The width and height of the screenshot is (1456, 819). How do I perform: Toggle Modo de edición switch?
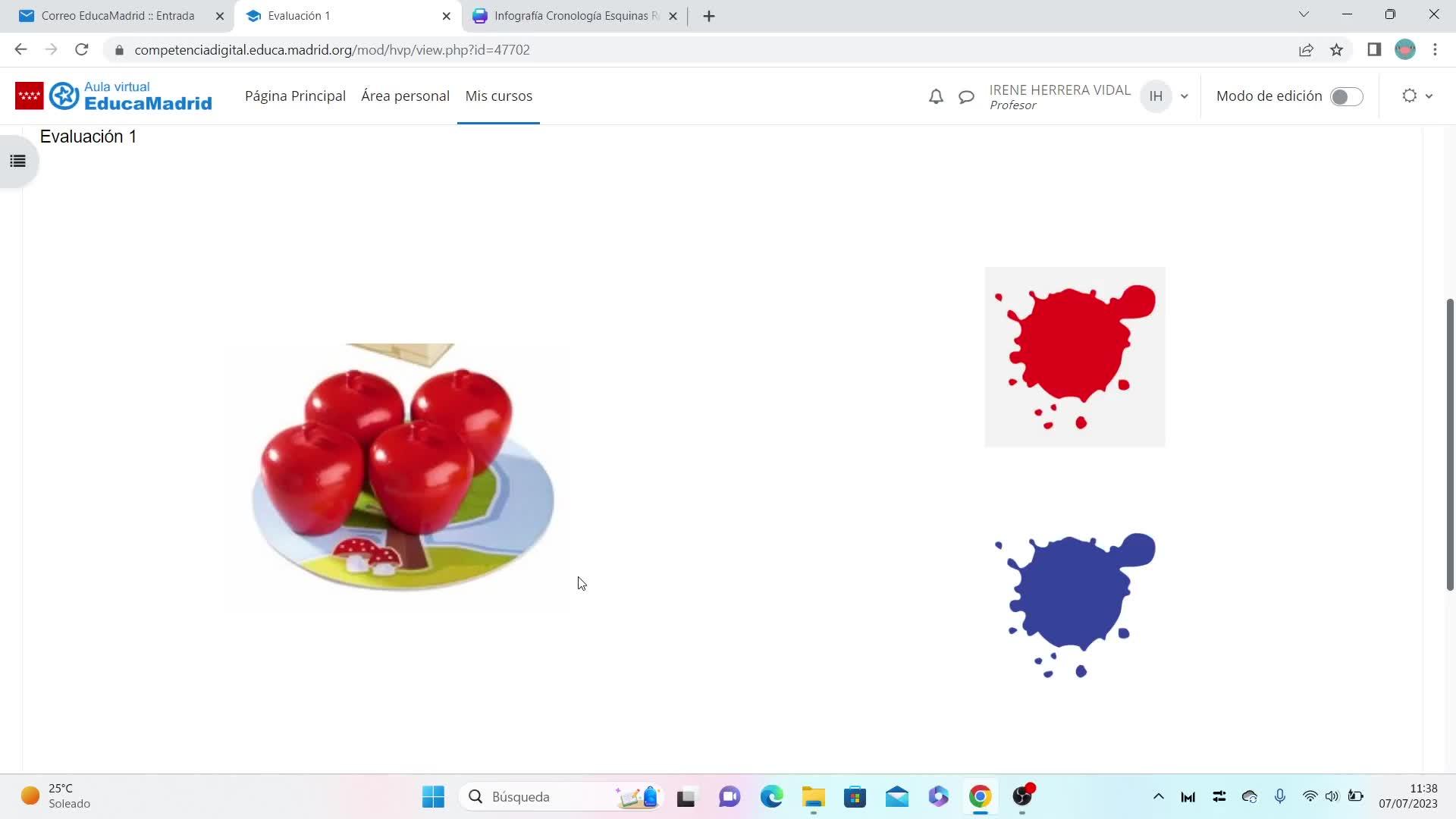point(1346,96)
